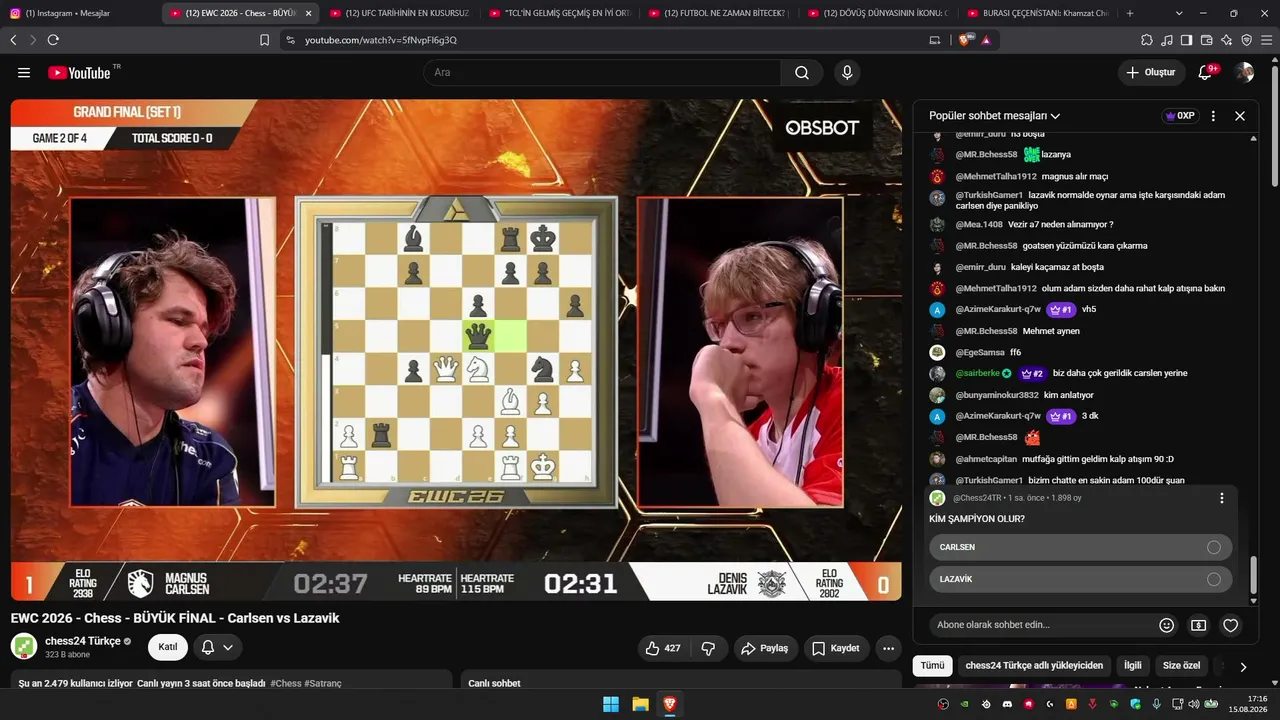Open Brave Shields lion icon
Screen dimensions: 1280x720
(x=966, y=40)
